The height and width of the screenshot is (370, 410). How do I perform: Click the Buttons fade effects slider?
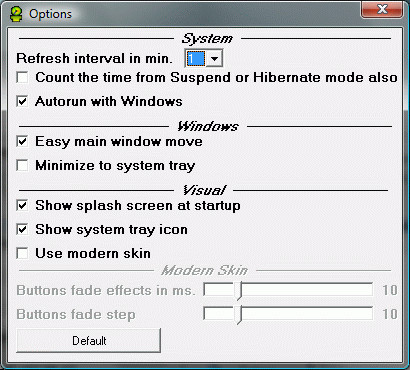click(288, 290)
